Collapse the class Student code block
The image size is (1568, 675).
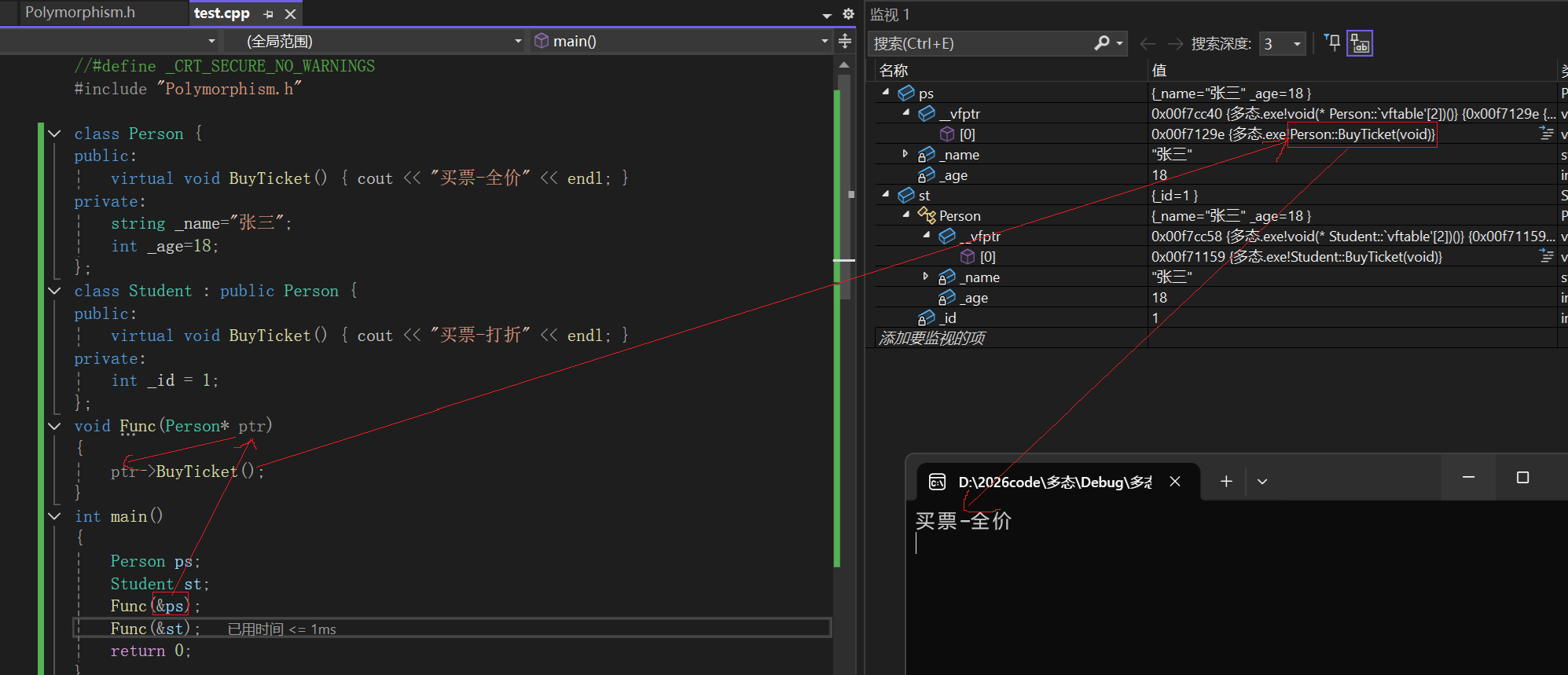54,291
